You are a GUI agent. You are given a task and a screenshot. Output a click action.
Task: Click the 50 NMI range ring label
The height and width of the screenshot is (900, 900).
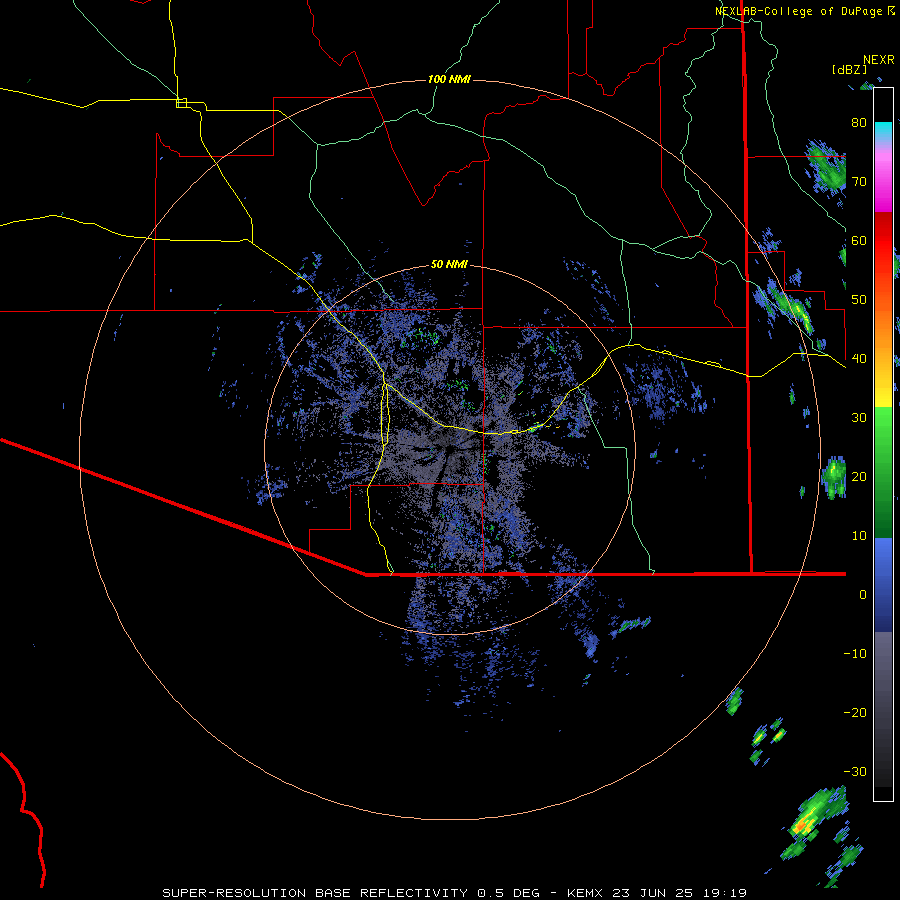(x=449, y=265)
